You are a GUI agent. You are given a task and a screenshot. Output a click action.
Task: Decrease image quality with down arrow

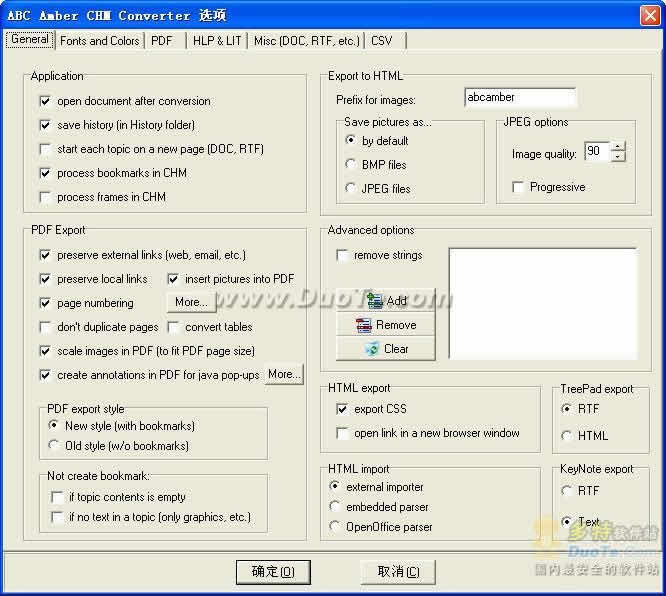tap(618, 156)
